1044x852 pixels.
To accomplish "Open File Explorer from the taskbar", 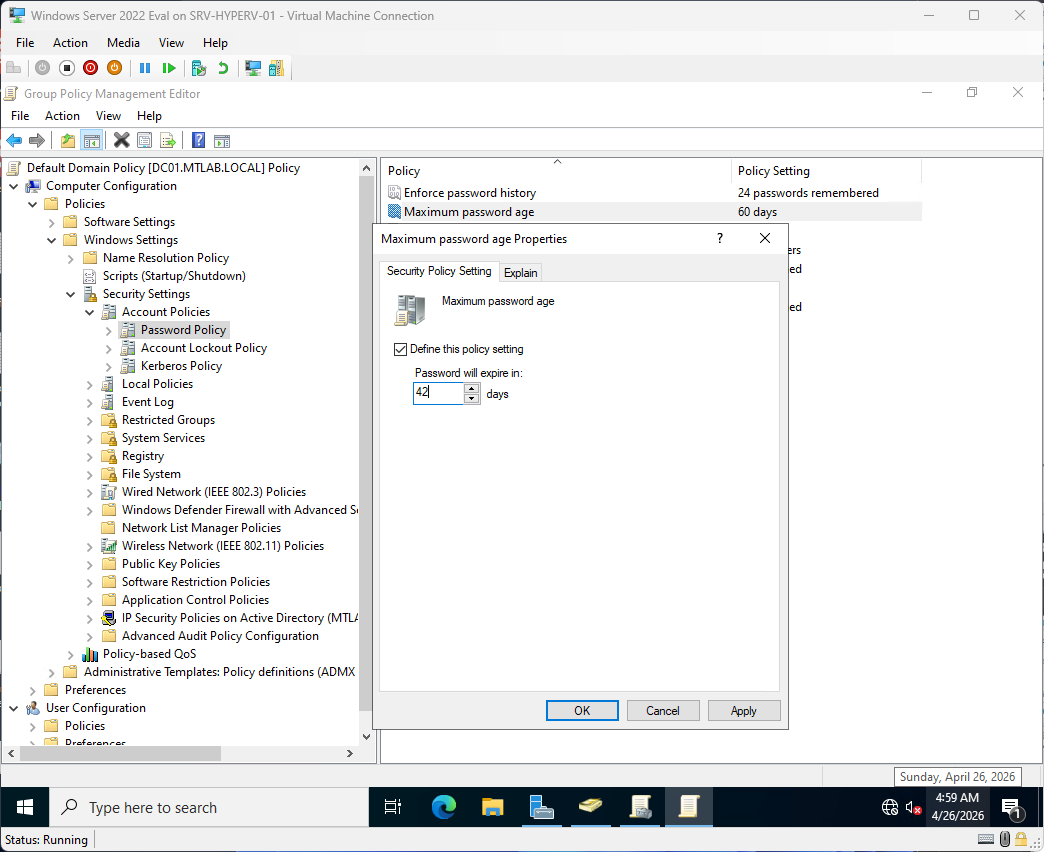I will pyautogui.click(x=493, y=807).
